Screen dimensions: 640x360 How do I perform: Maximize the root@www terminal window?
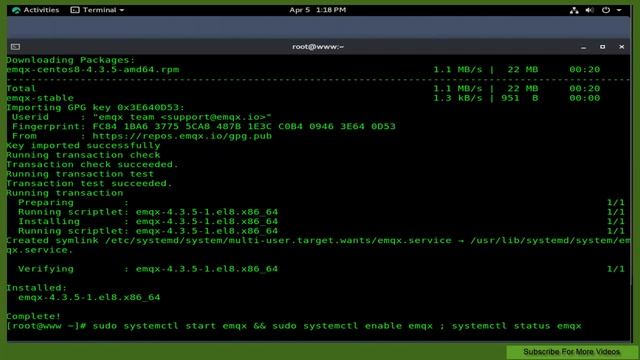602,47
